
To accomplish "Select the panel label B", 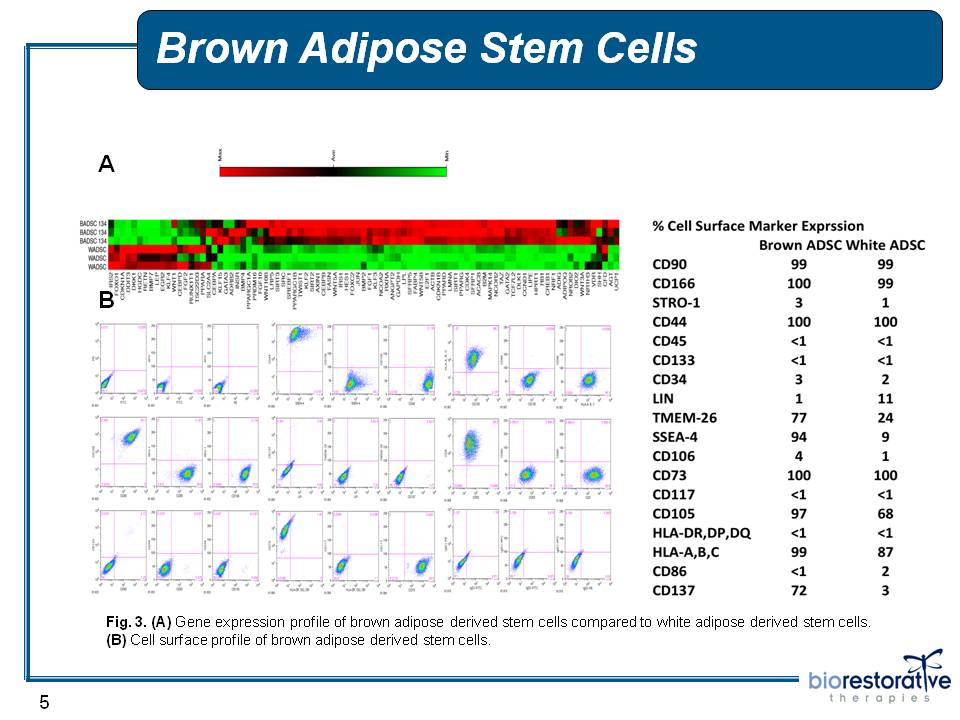I will coord(107,300).
